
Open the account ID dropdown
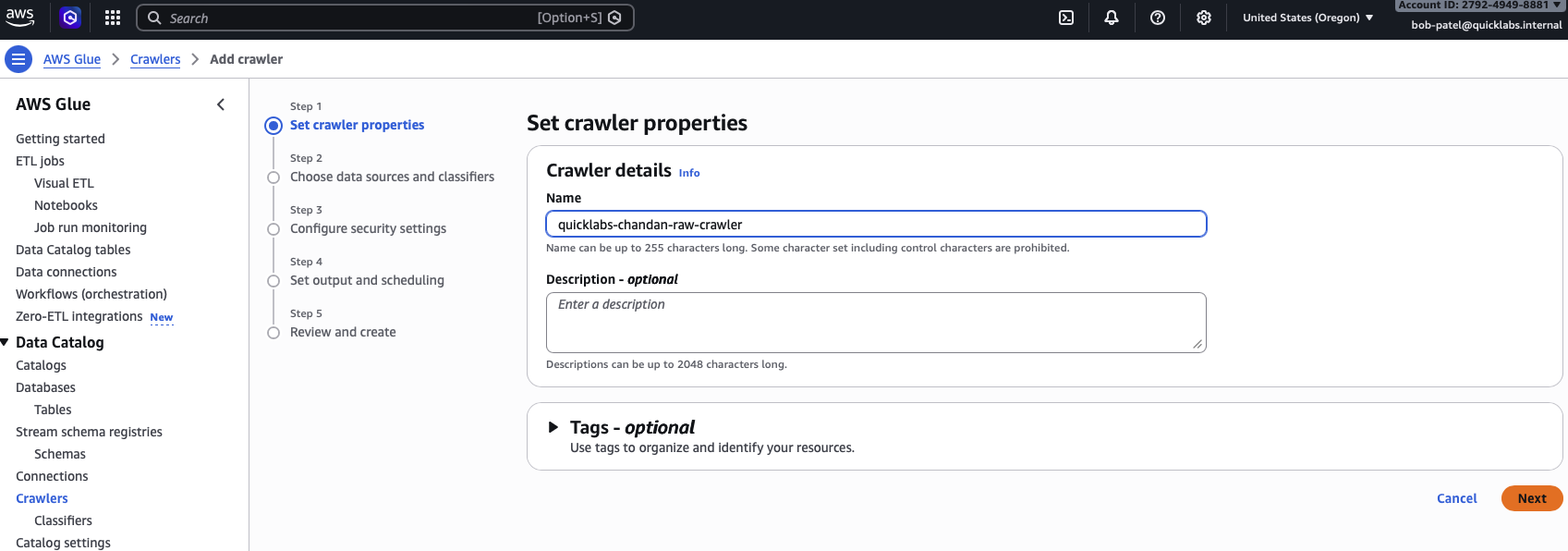click(1479, 6)
